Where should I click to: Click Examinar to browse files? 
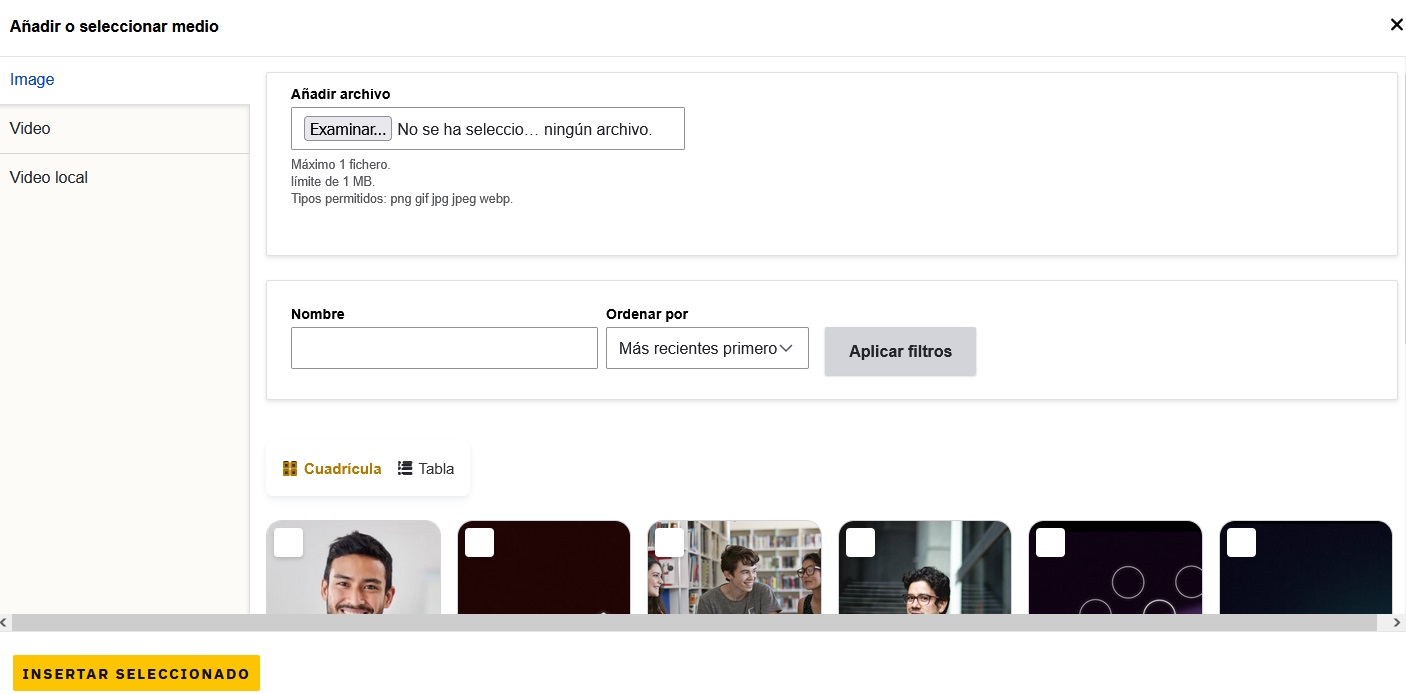348,129
